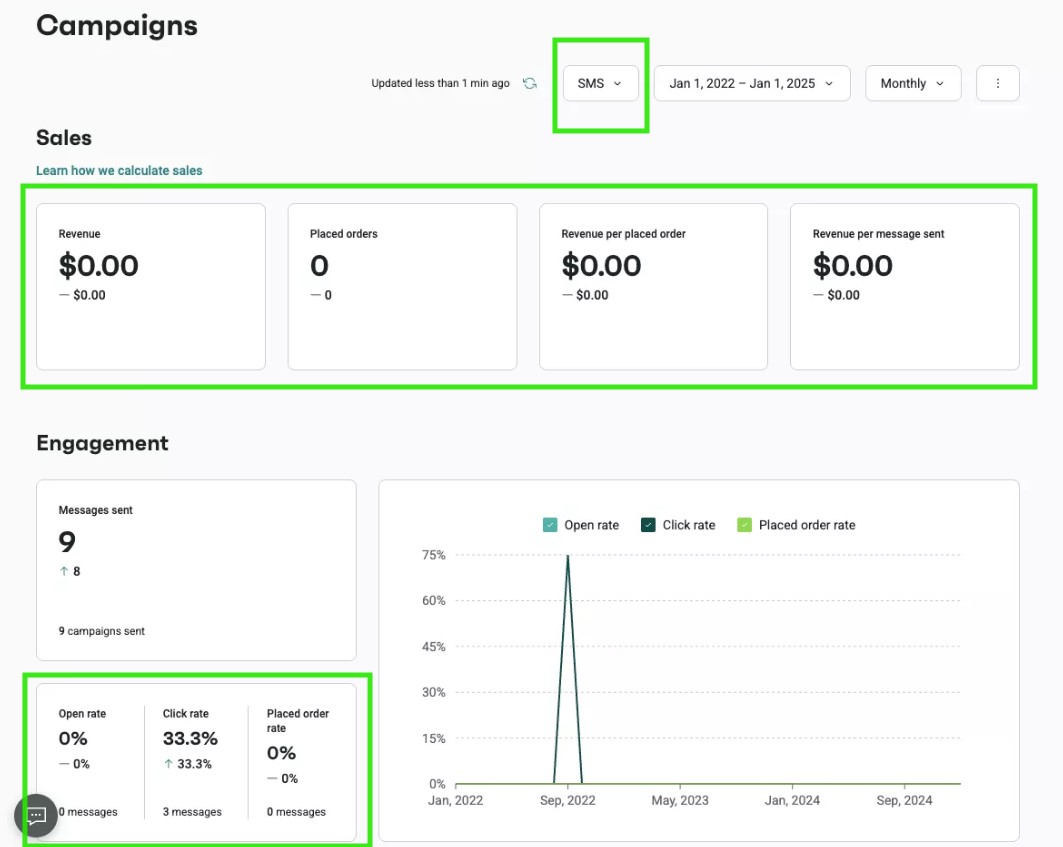
Task: Select the Revenue card
Action: click(x=151, y=287)
